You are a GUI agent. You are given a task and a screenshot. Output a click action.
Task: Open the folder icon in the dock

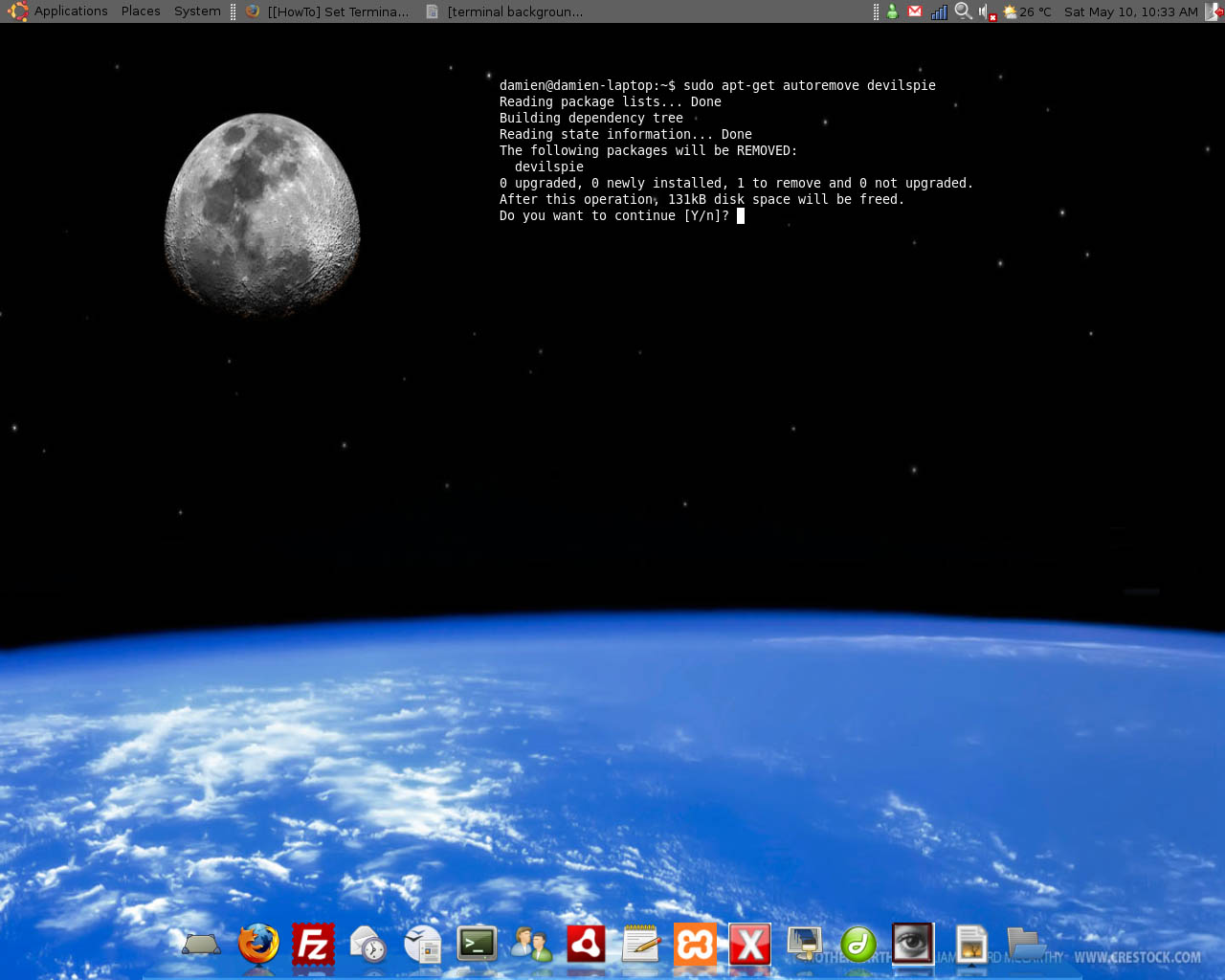(1026, 945)
